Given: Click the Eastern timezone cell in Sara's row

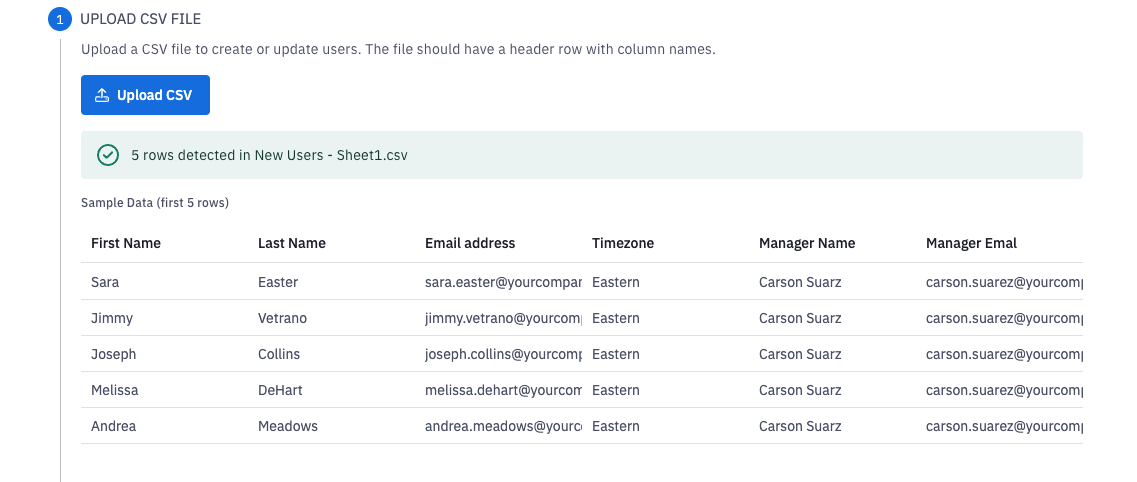Looking at the screenshot, I should tap(616, 282).
